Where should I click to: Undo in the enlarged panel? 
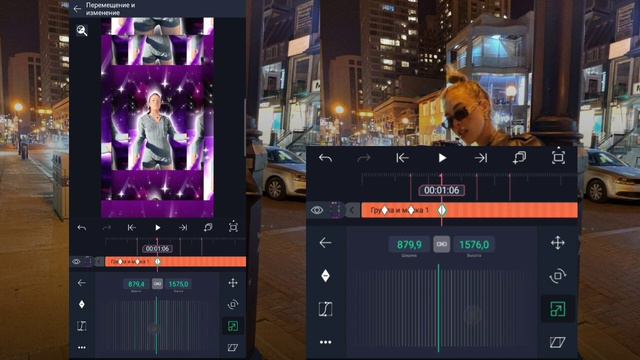pyautogui.click(x=325, y=158)
